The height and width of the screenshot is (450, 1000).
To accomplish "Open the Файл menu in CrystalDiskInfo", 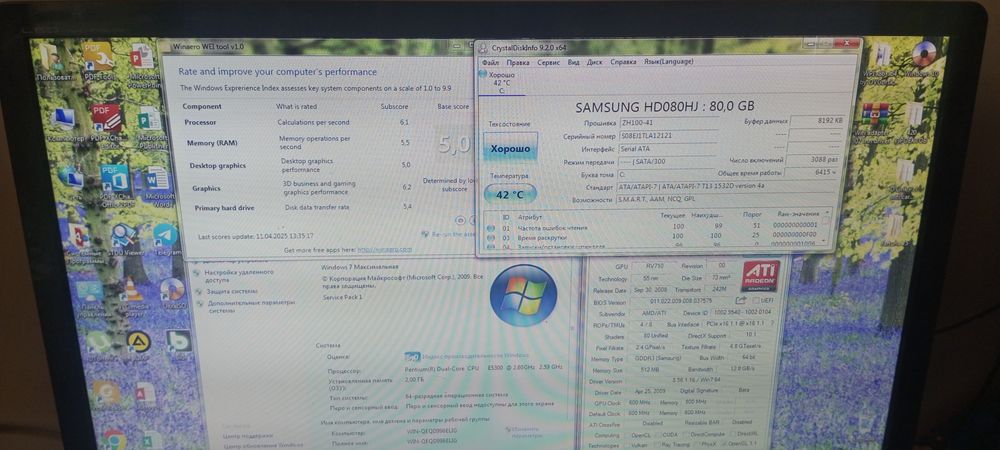I will click(490, 62).
